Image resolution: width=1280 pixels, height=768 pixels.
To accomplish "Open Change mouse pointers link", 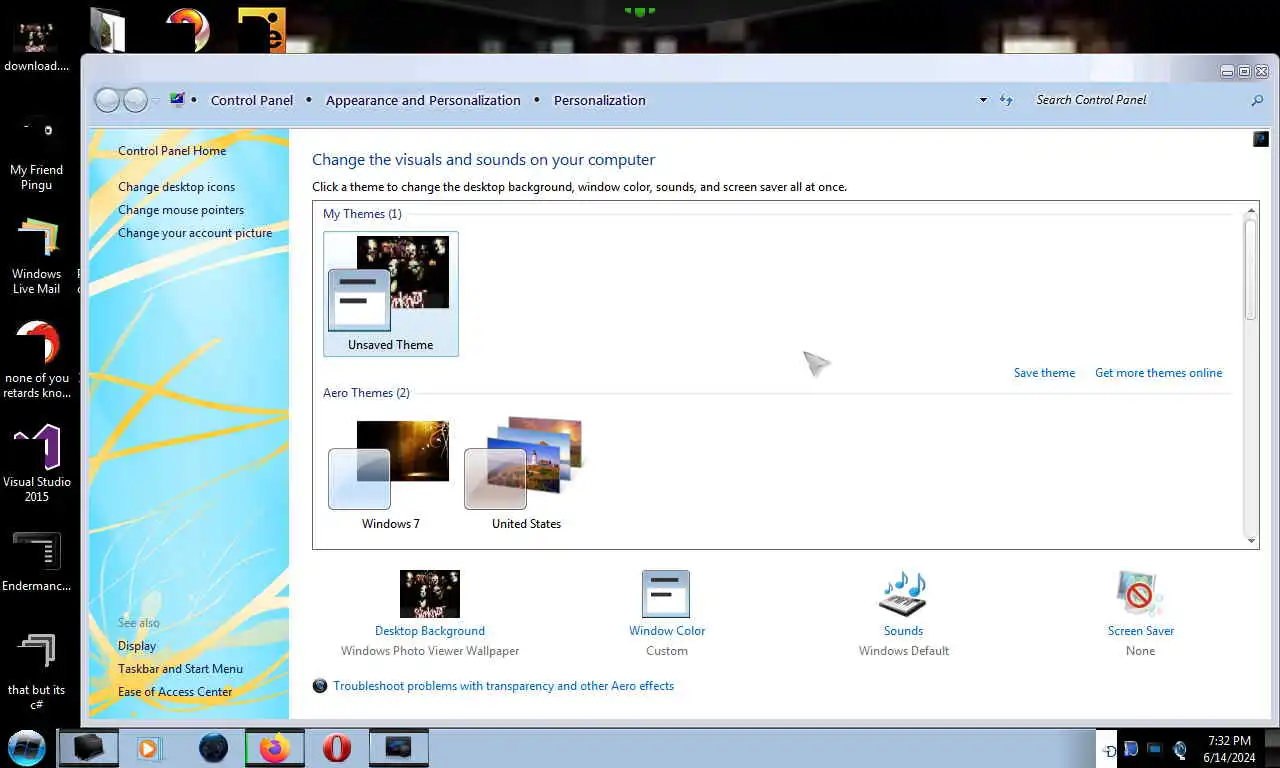I will click(181, 210).
